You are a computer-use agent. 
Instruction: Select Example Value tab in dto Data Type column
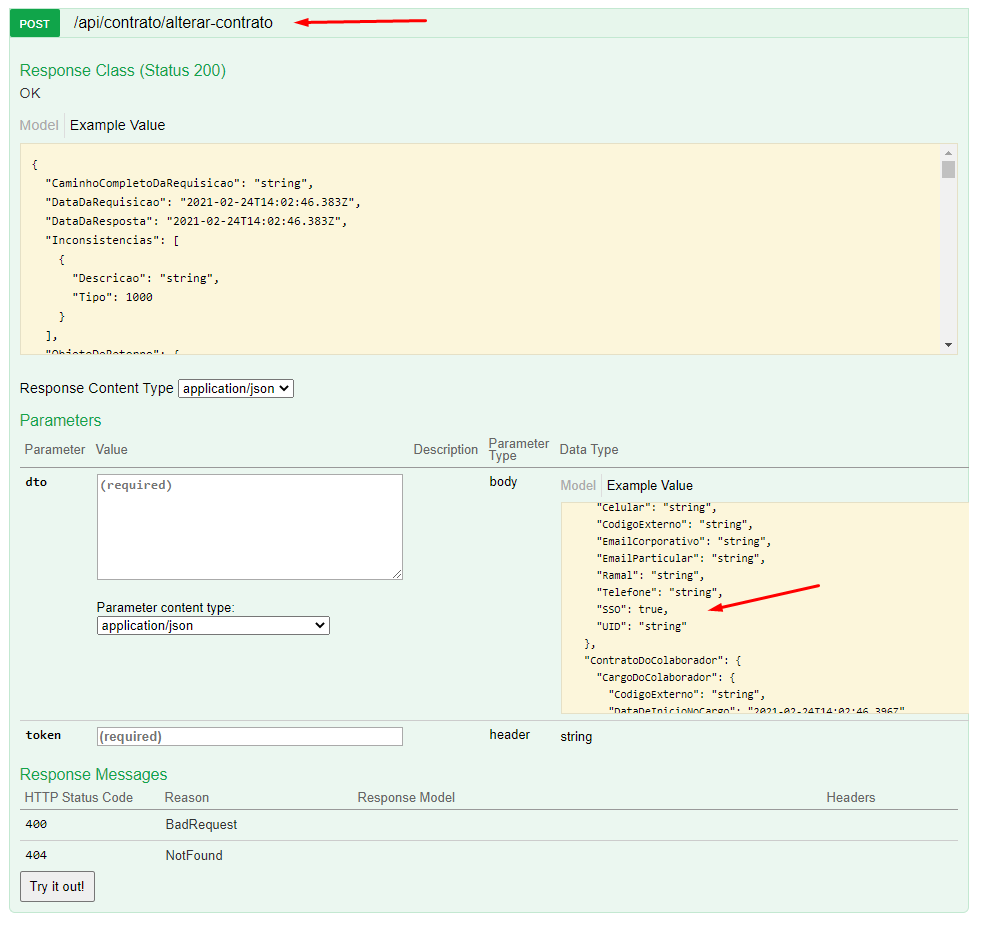(x=650, y=485)
